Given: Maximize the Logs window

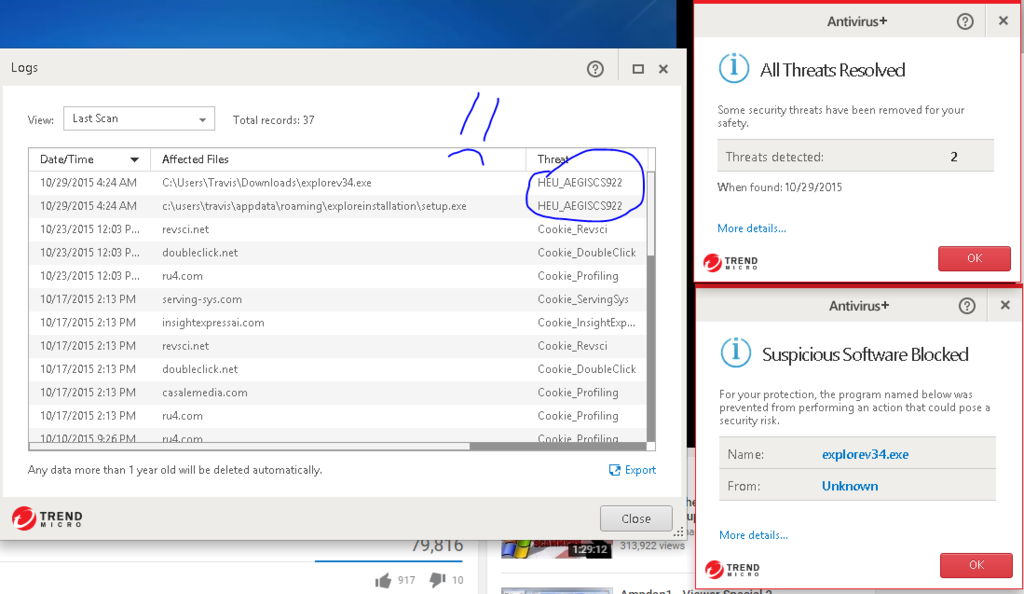Looking at the screenshot, I should tap(638, 69).
